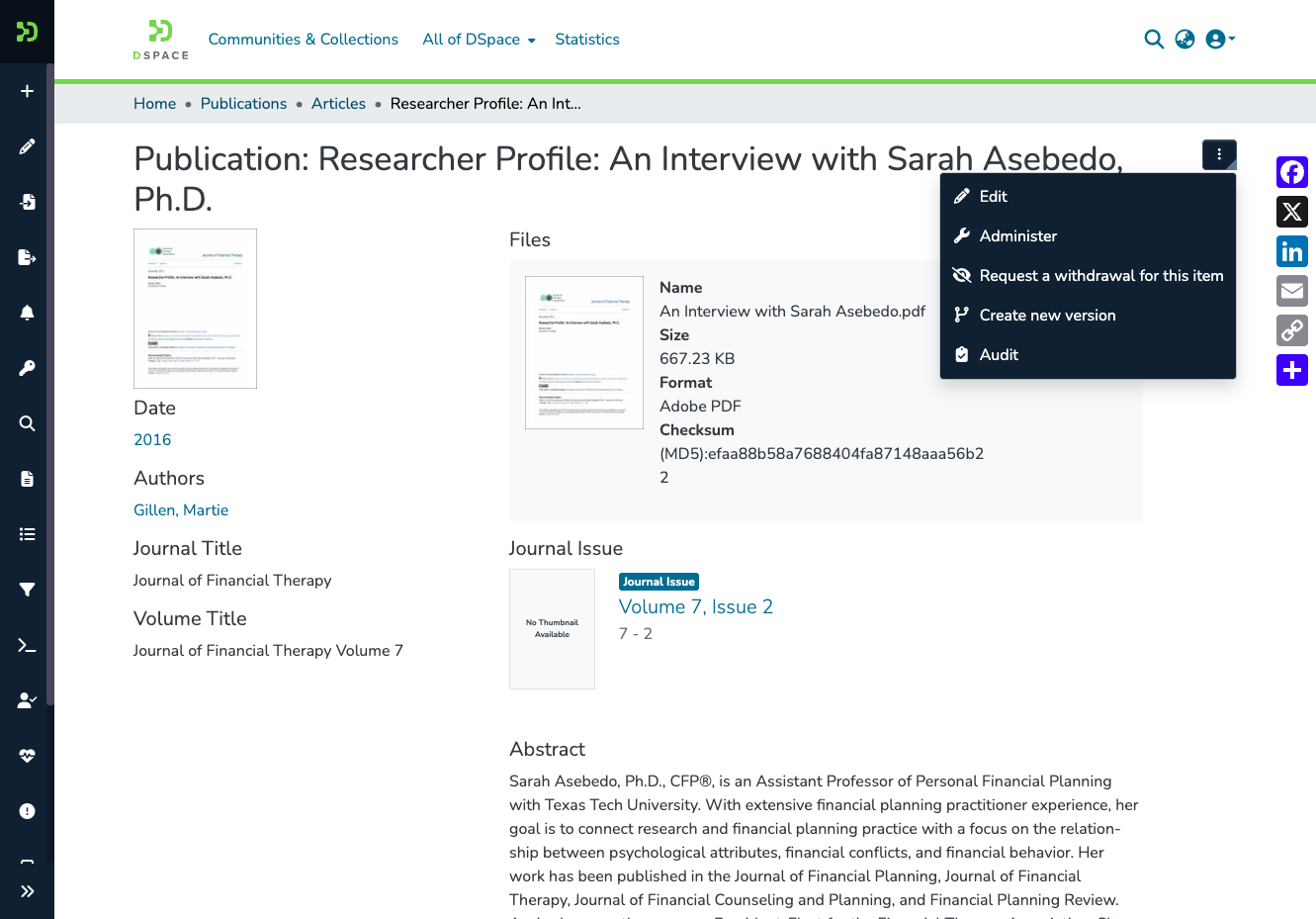Share by email using the envelope icon
This screenshot has width=1316, height=919.
point(1292,291)
